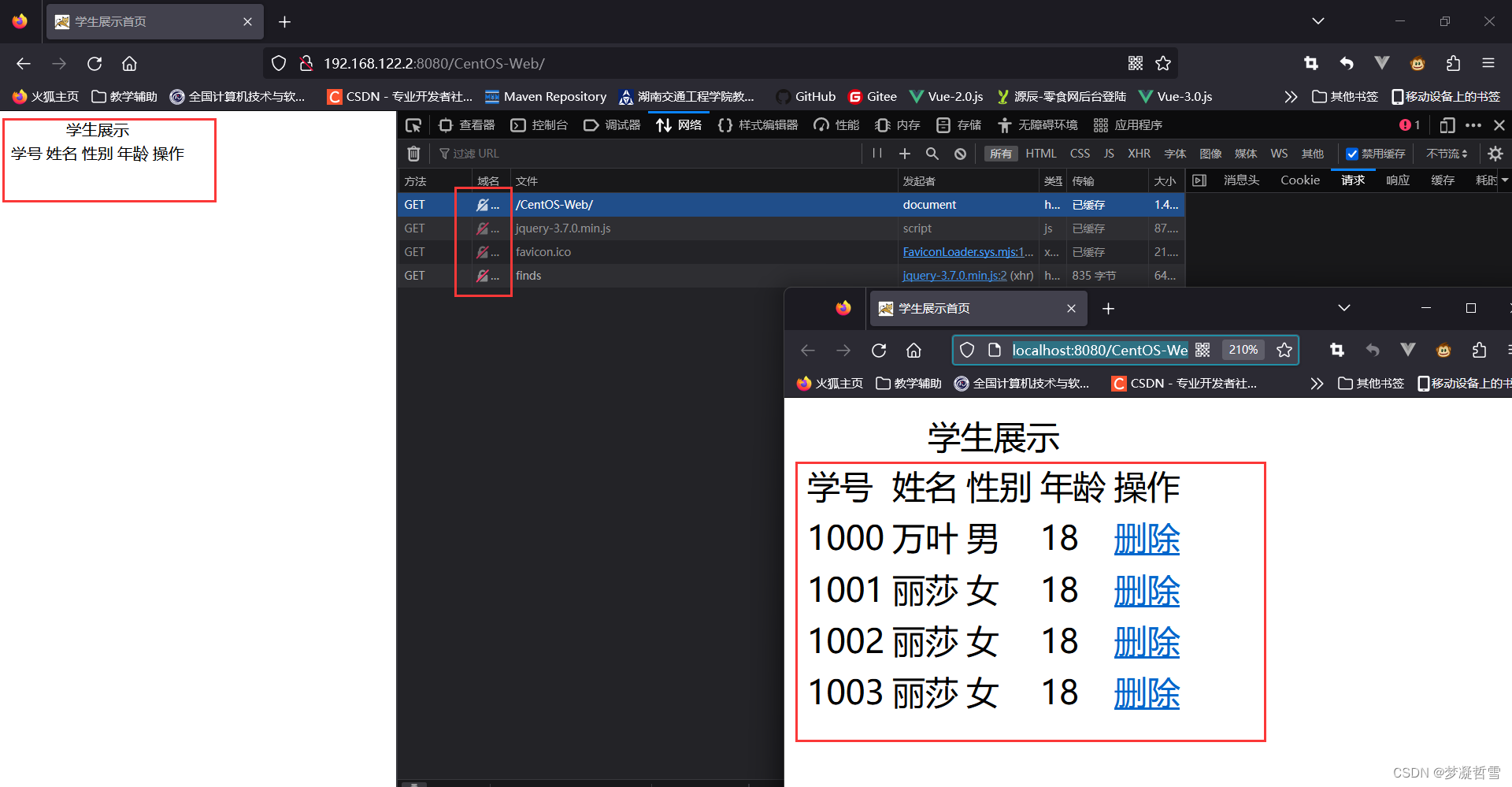Reload page in the localhost window
1512x787 pixels.
(x=879, y=351)
